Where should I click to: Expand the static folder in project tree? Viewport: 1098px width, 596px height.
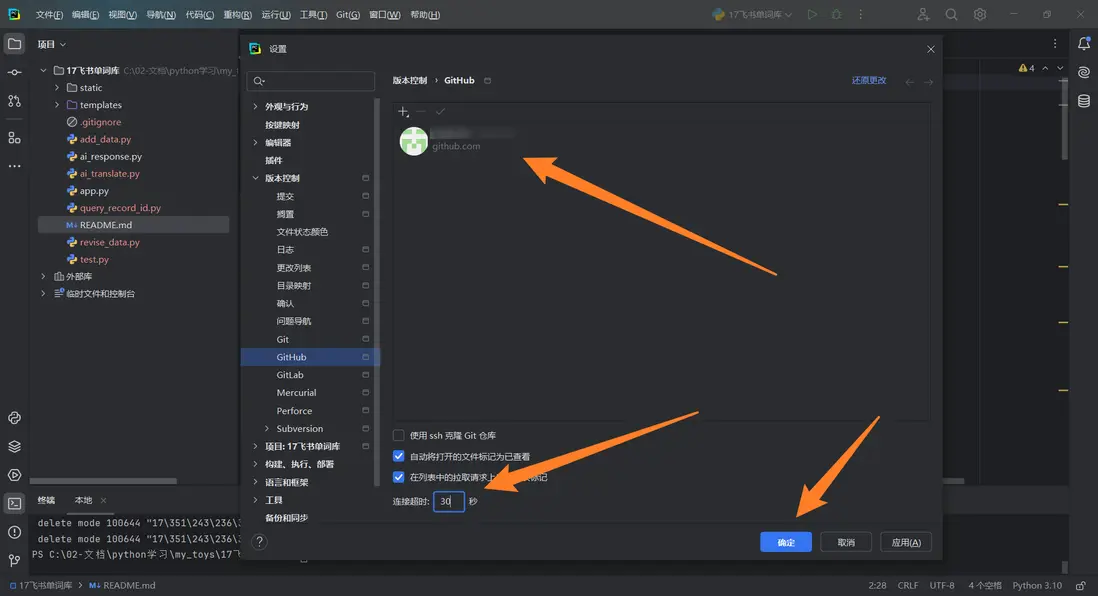tap(57, 88)
